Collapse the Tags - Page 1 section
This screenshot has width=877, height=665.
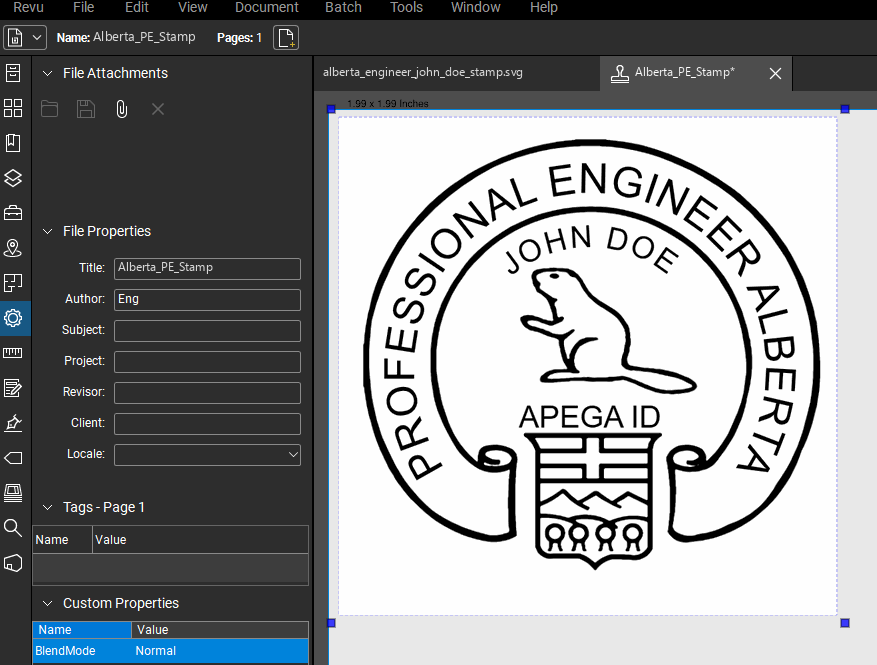(x=48, y=507)
